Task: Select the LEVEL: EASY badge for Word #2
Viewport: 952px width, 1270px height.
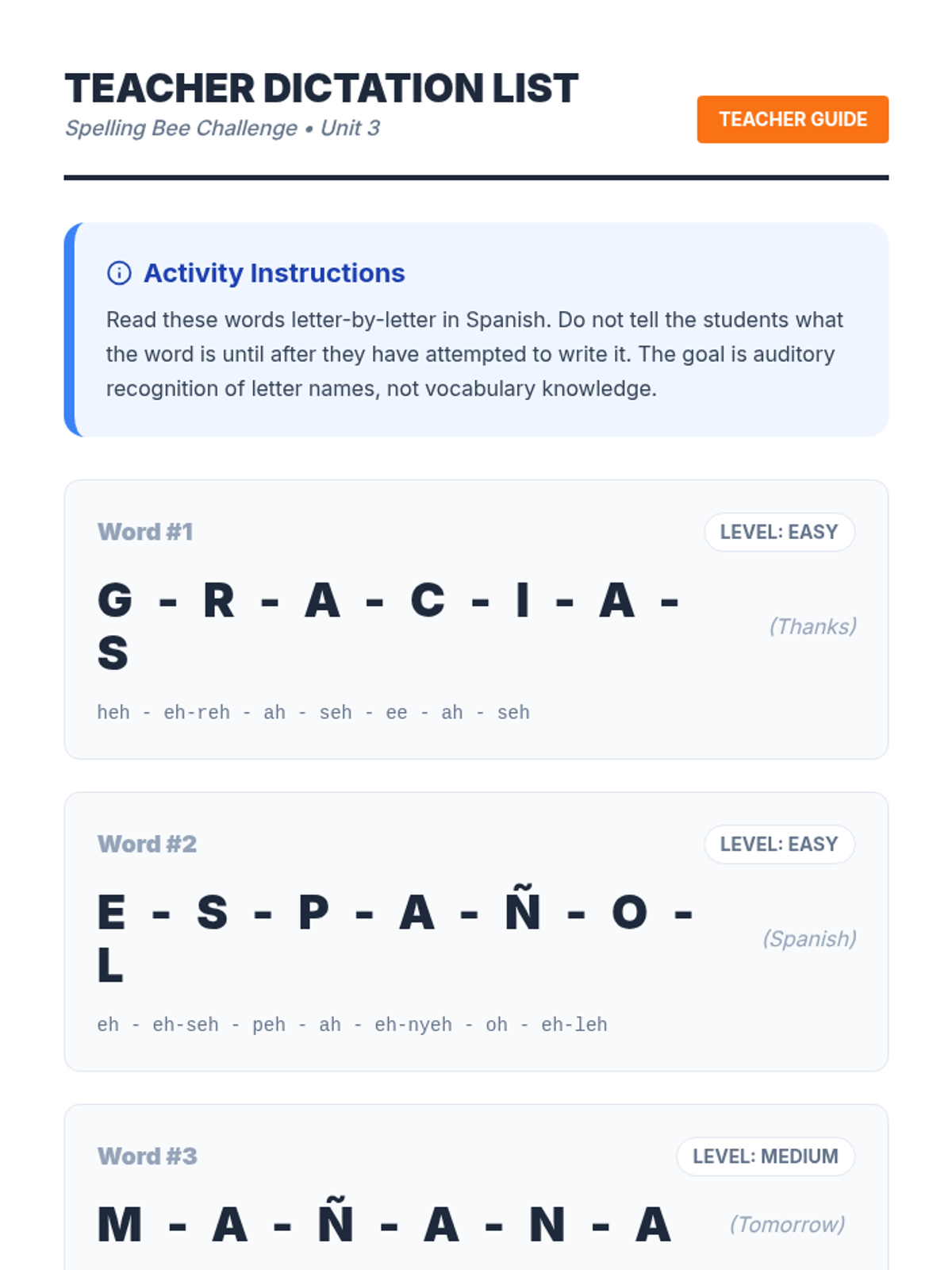Action: [x=779, y=844]
